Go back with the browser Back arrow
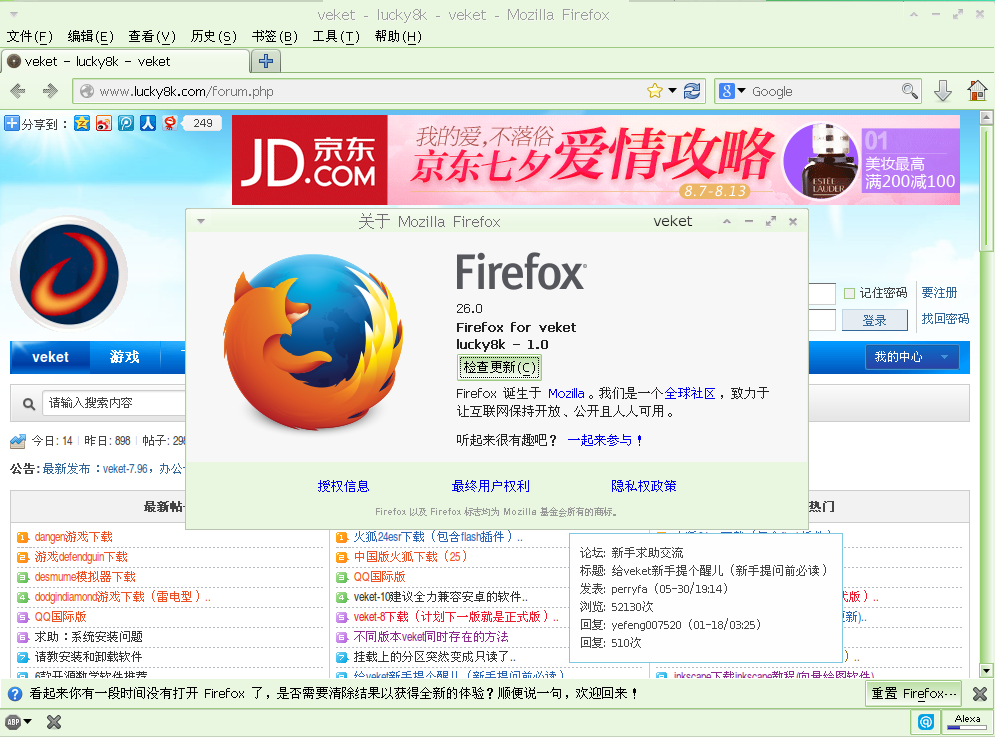 pyautogui.click(x=18, y=91)
